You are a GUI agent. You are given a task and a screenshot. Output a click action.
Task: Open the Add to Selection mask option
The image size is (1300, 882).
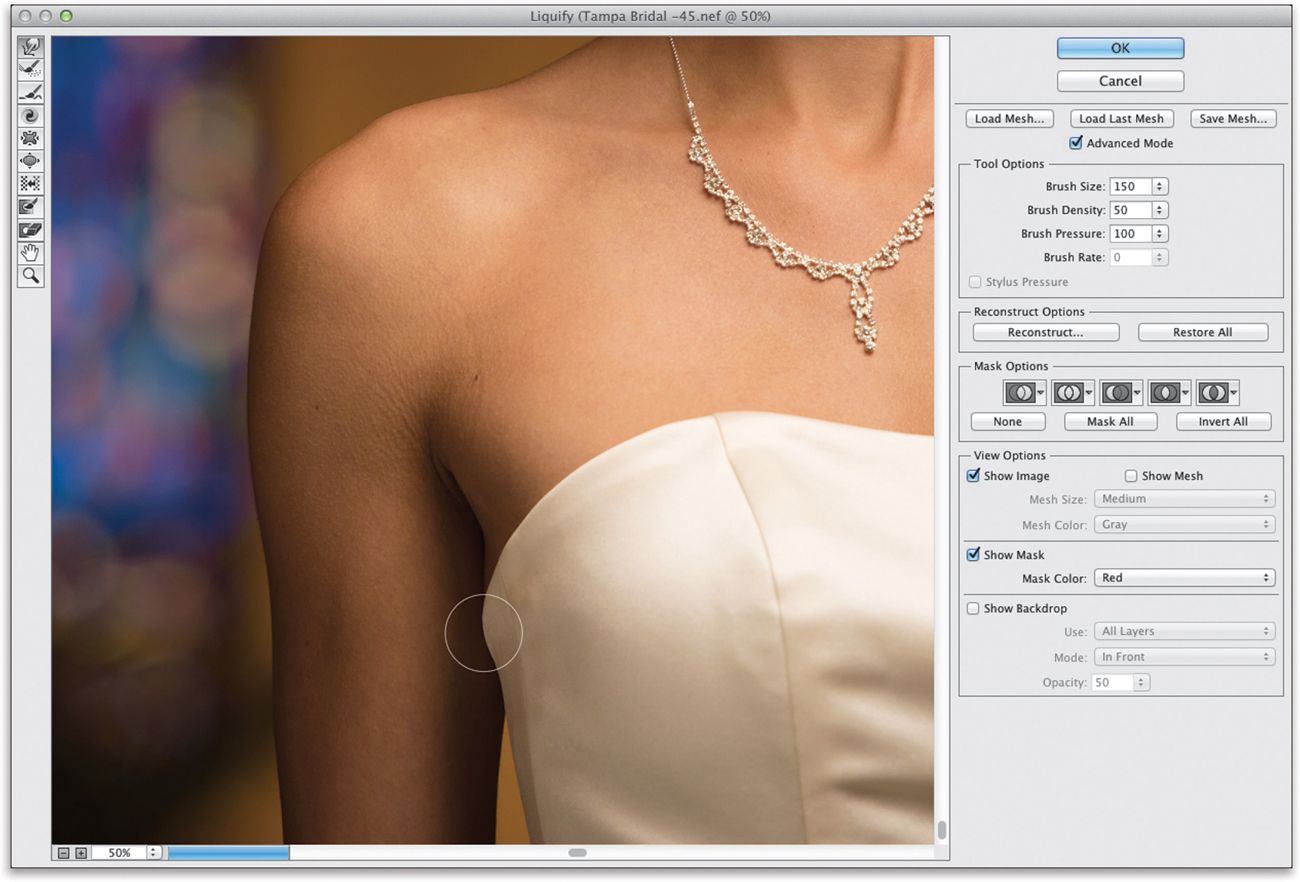(x=1073, y=393)
